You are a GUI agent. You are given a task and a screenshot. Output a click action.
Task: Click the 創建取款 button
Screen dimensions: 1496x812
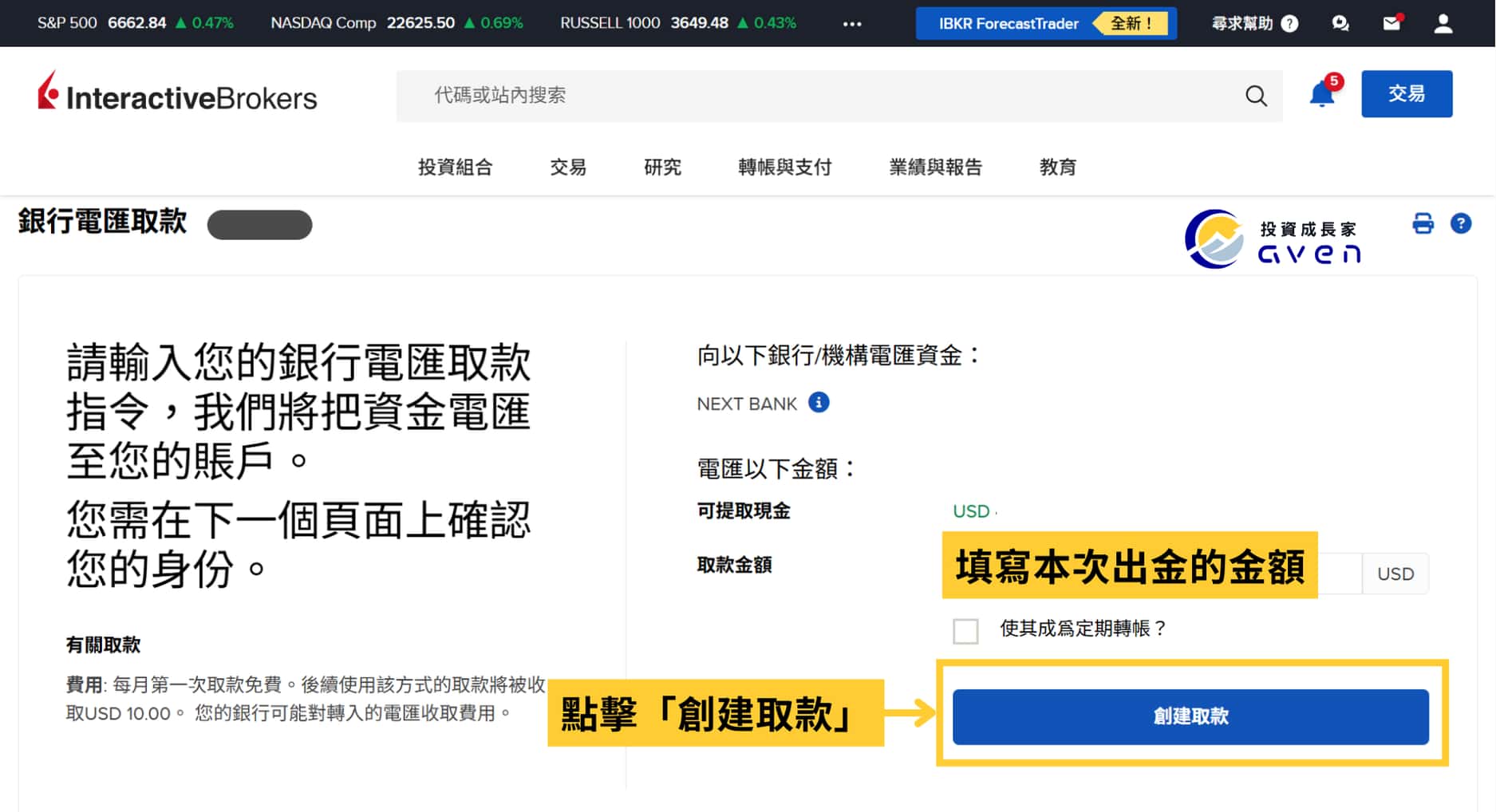click(1190, 716)
